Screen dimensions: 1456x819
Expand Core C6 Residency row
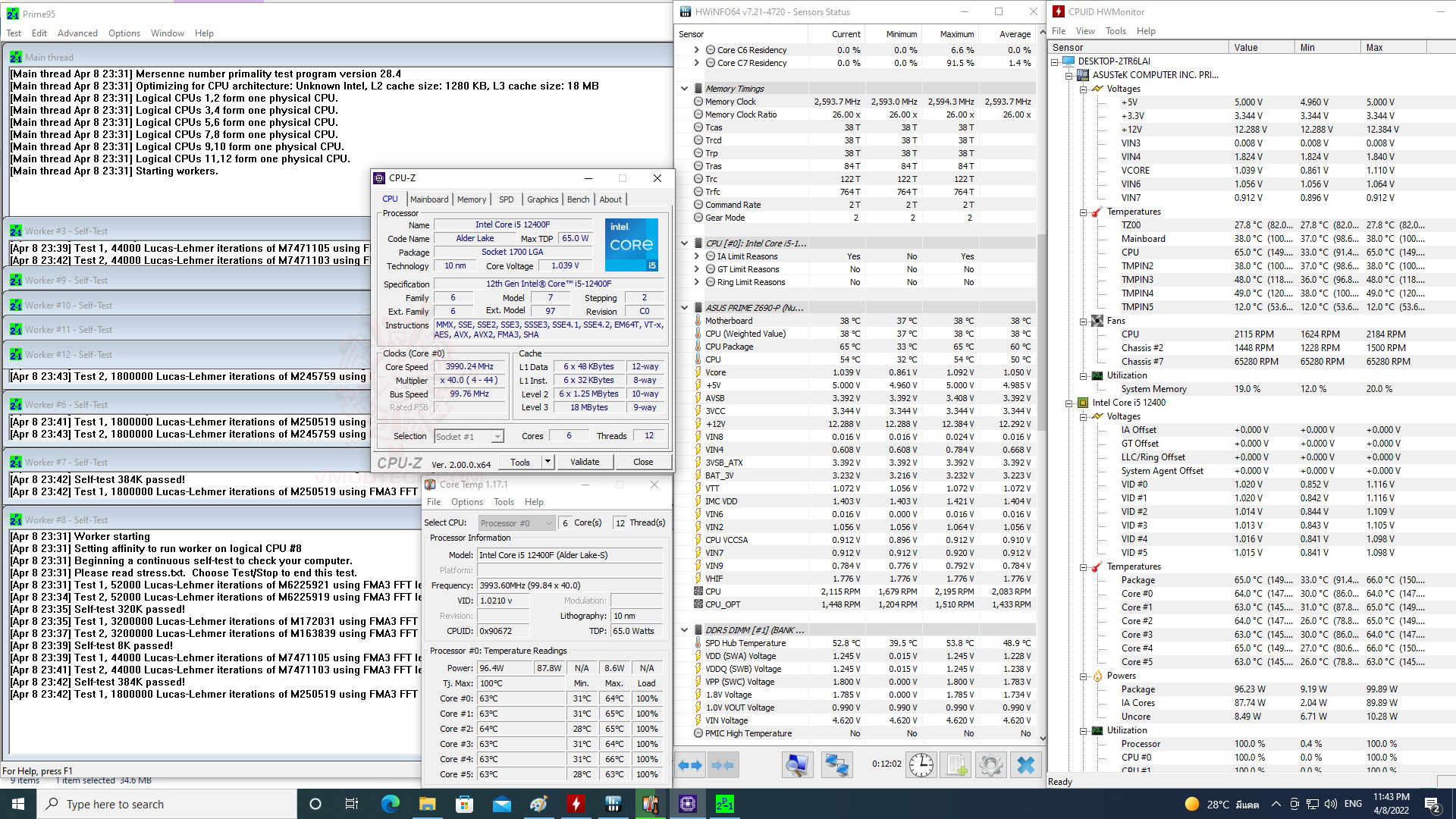coord(696,50)
